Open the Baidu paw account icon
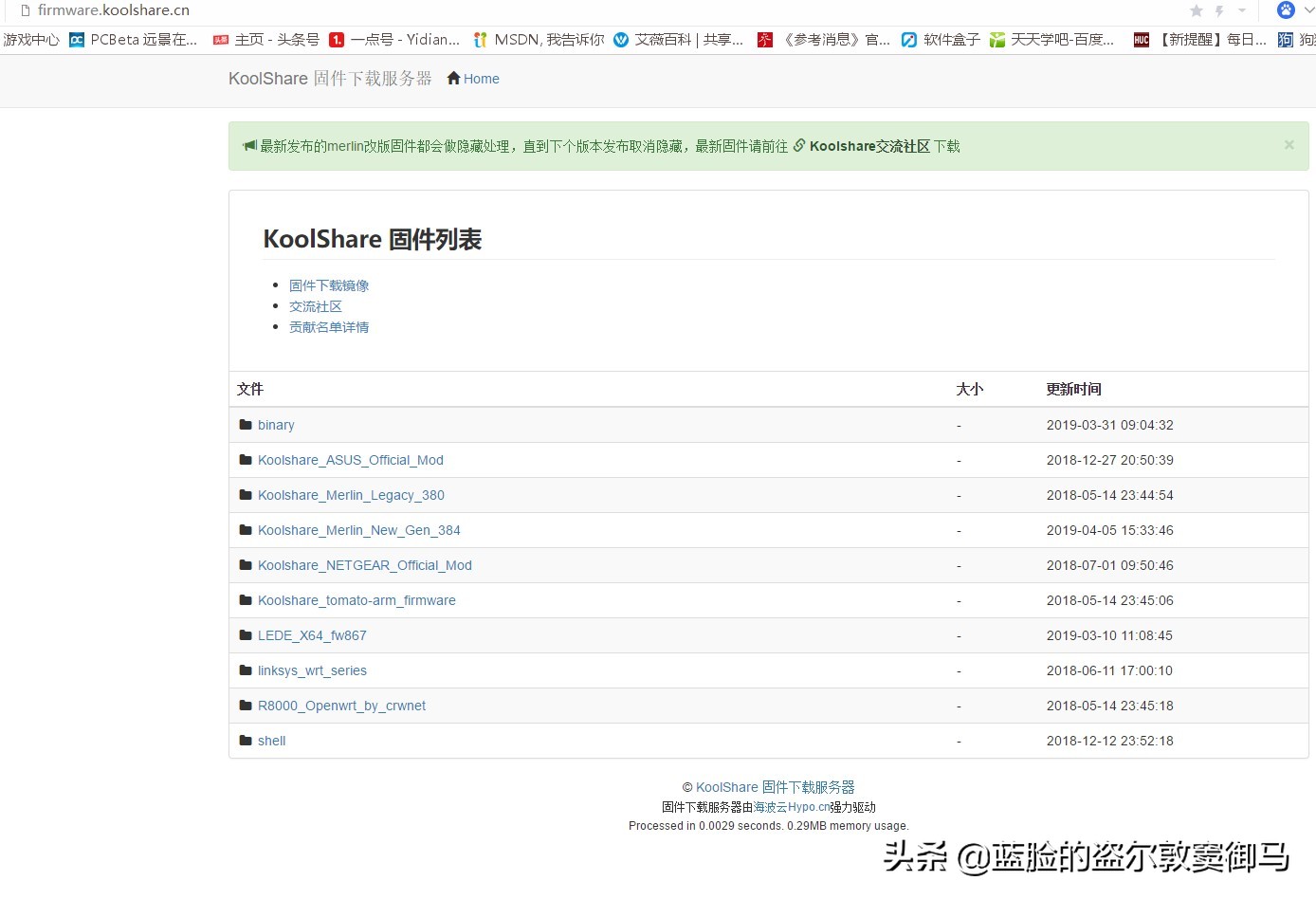 coord(1286,10)
